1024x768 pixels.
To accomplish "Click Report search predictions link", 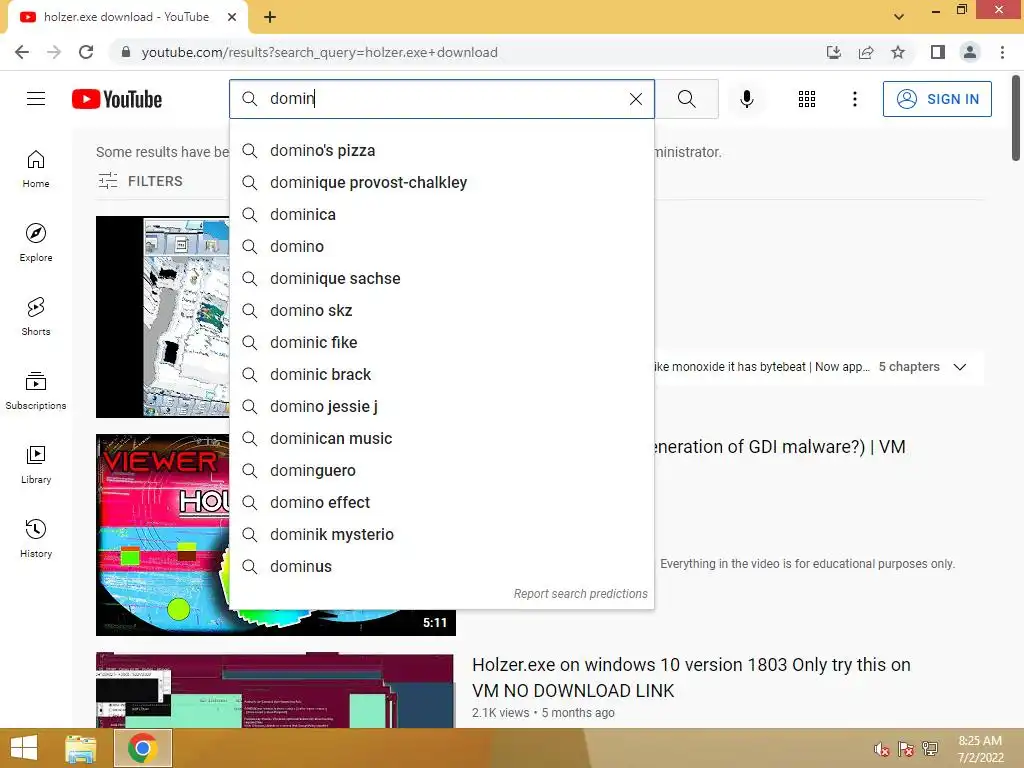I will tap(580, 594).
